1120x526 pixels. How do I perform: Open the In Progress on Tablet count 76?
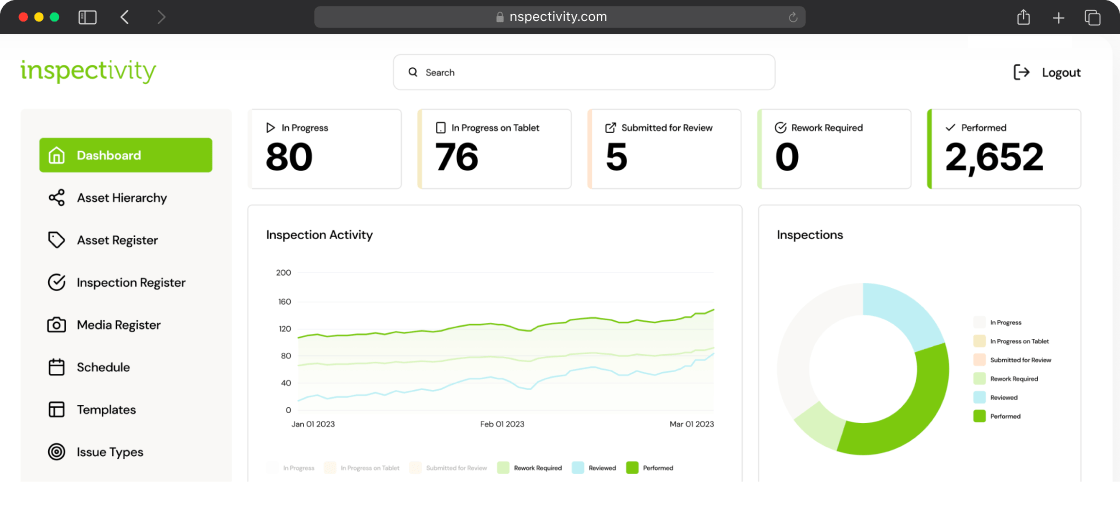[x=457, y=157]
